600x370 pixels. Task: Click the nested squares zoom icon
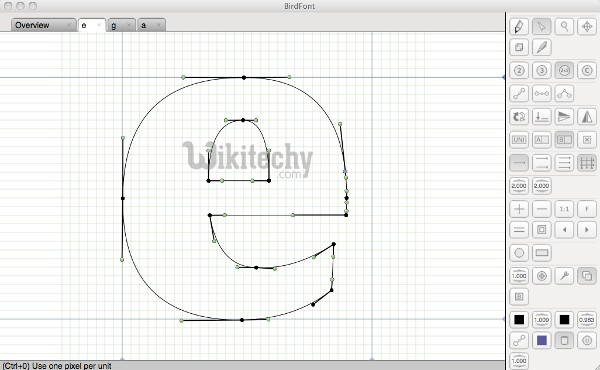[541, 230]
